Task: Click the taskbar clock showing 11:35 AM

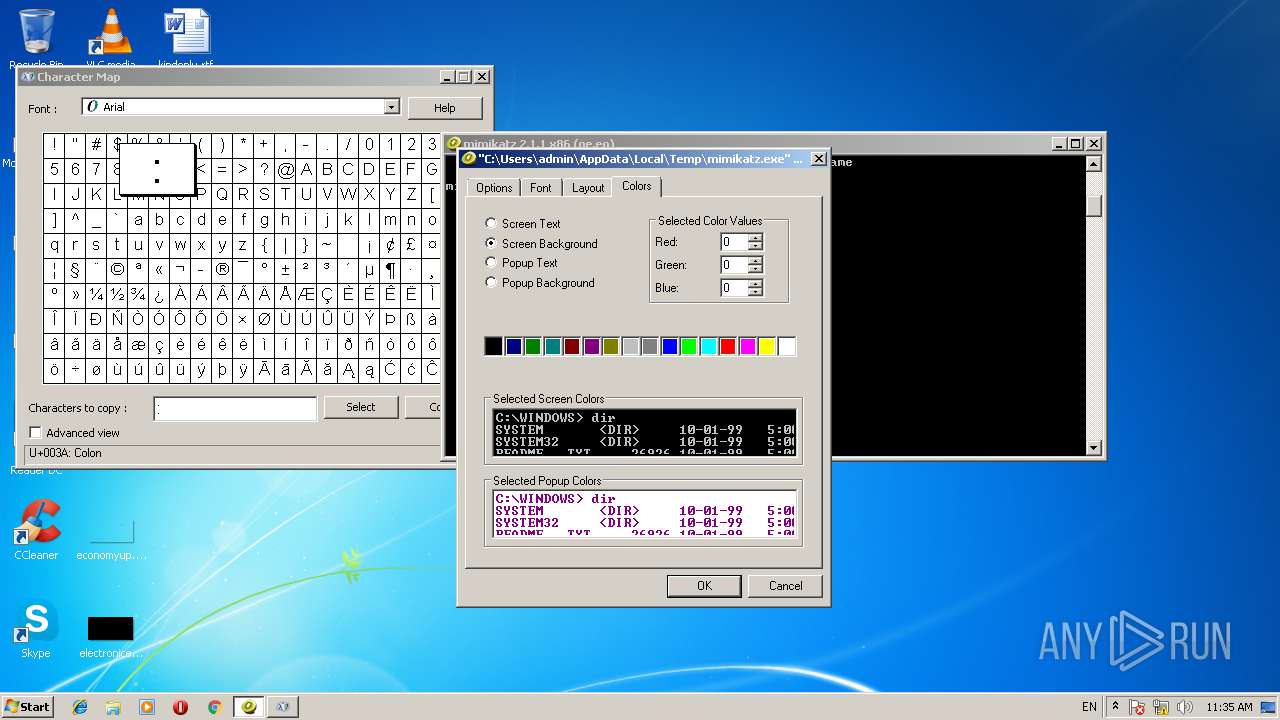Action: click(x=1229, y=707)
